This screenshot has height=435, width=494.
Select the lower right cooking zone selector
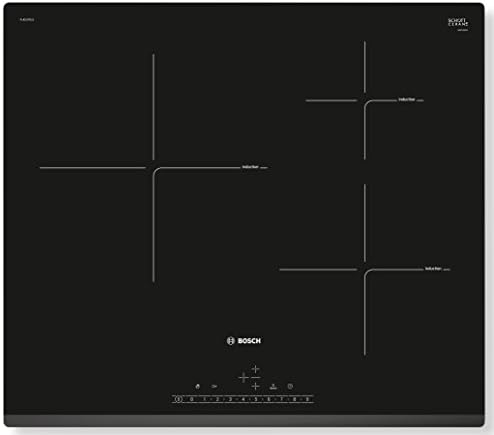tap(256, 386)
